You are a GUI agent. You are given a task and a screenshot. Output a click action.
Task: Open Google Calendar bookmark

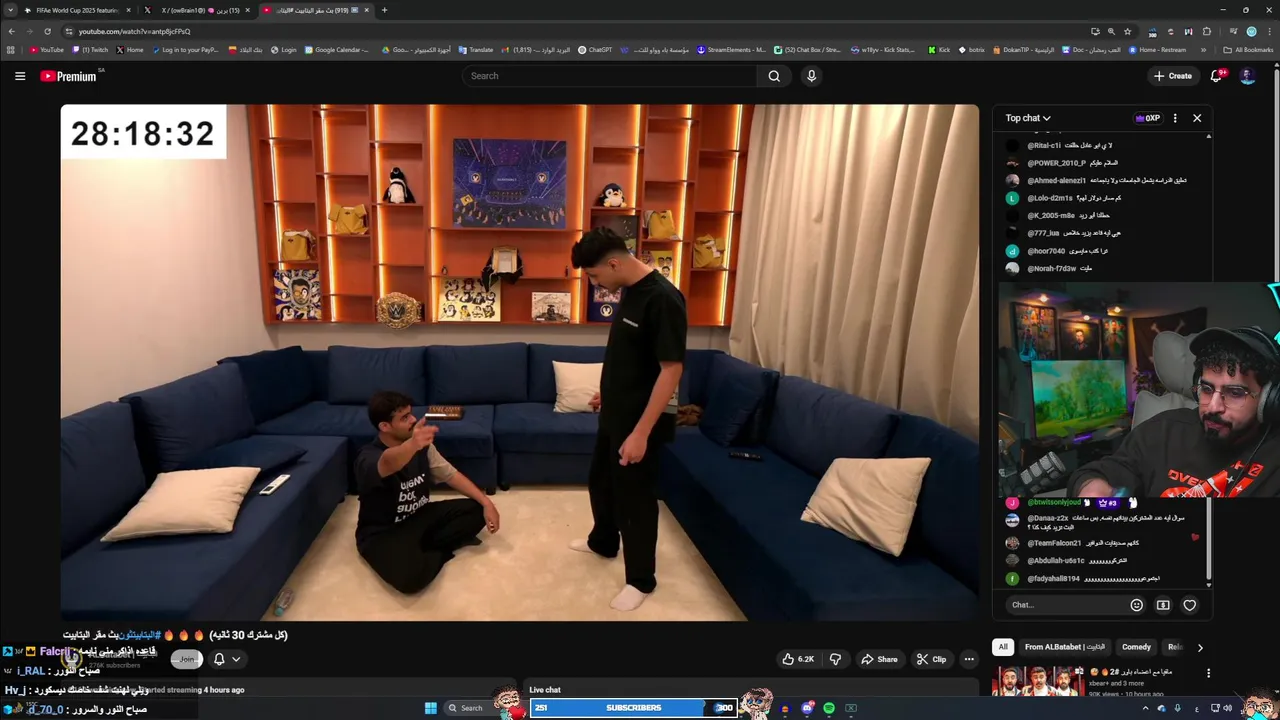[x=337, y=49]
